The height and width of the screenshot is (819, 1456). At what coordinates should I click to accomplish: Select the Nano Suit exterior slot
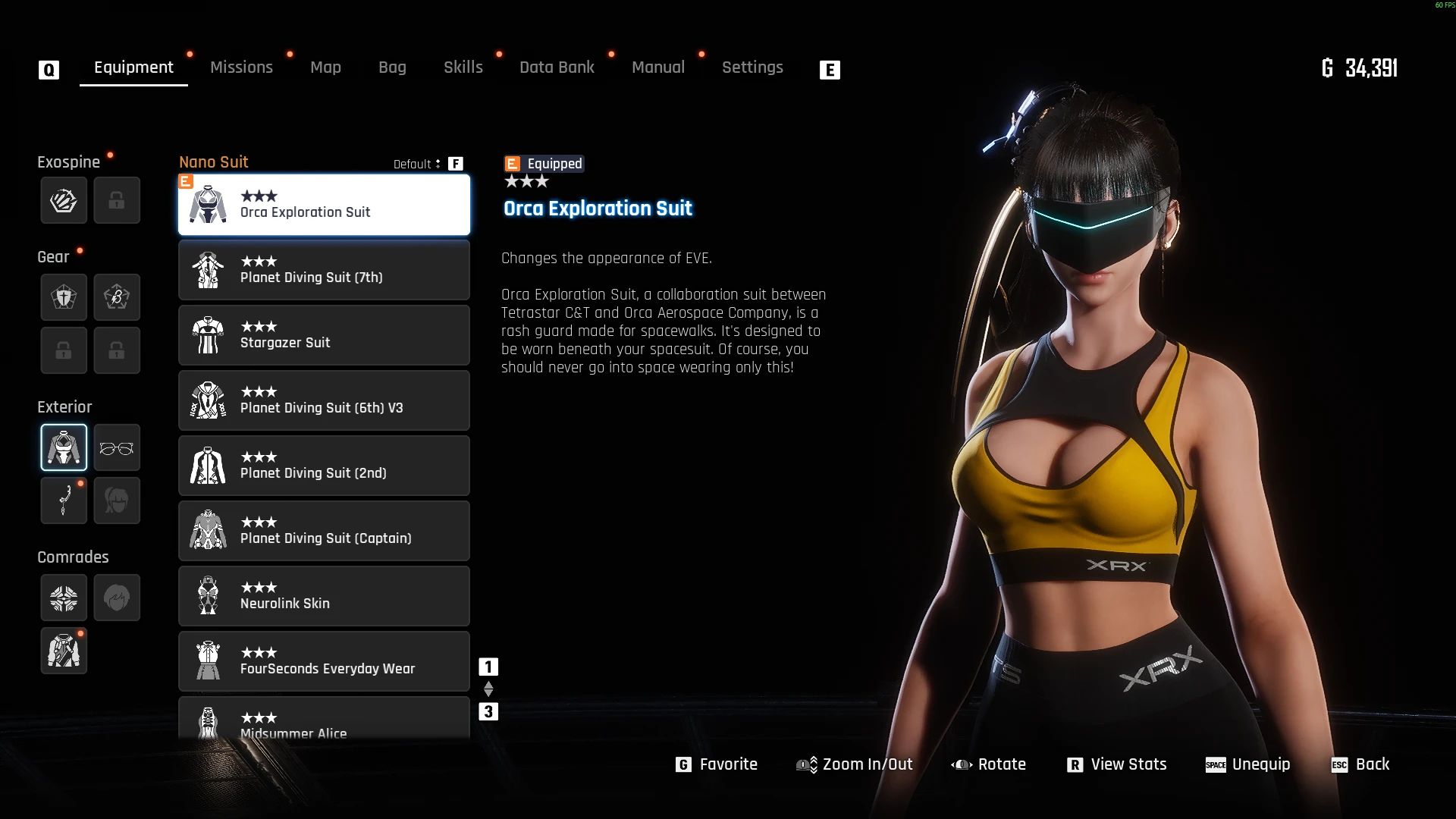(x=64, y=447)
